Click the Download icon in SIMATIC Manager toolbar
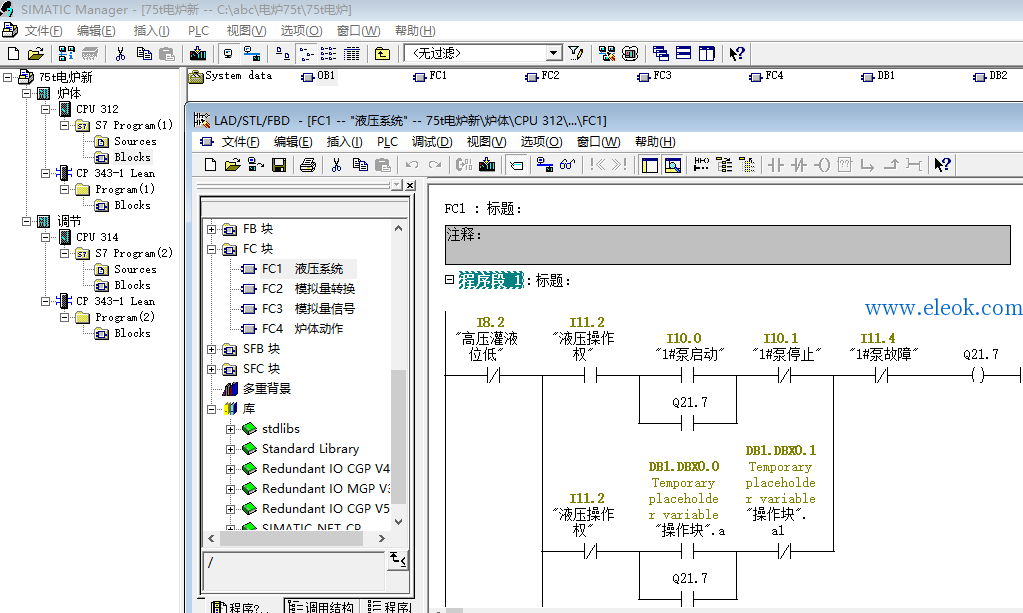 coord(198,53)
